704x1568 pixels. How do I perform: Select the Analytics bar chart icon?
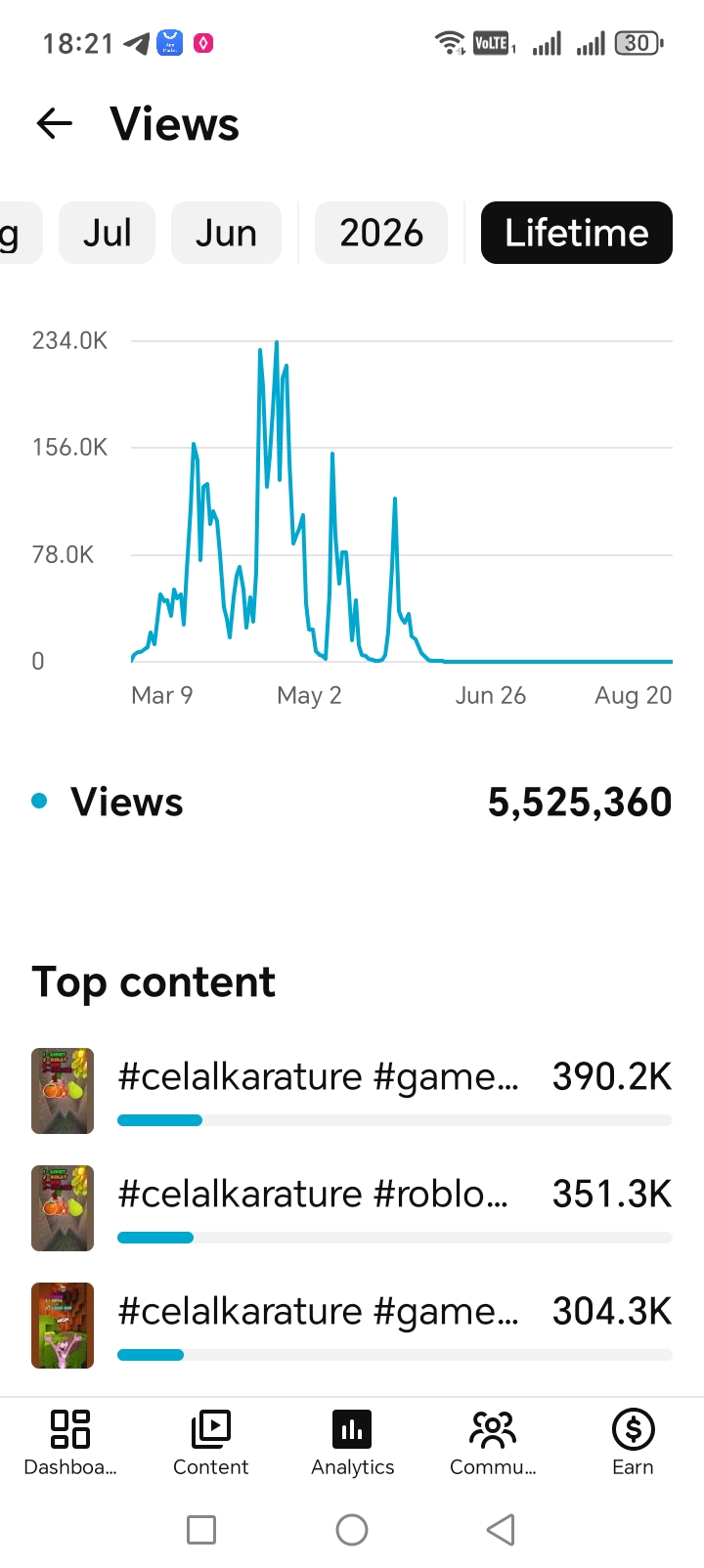point(352,1428)
